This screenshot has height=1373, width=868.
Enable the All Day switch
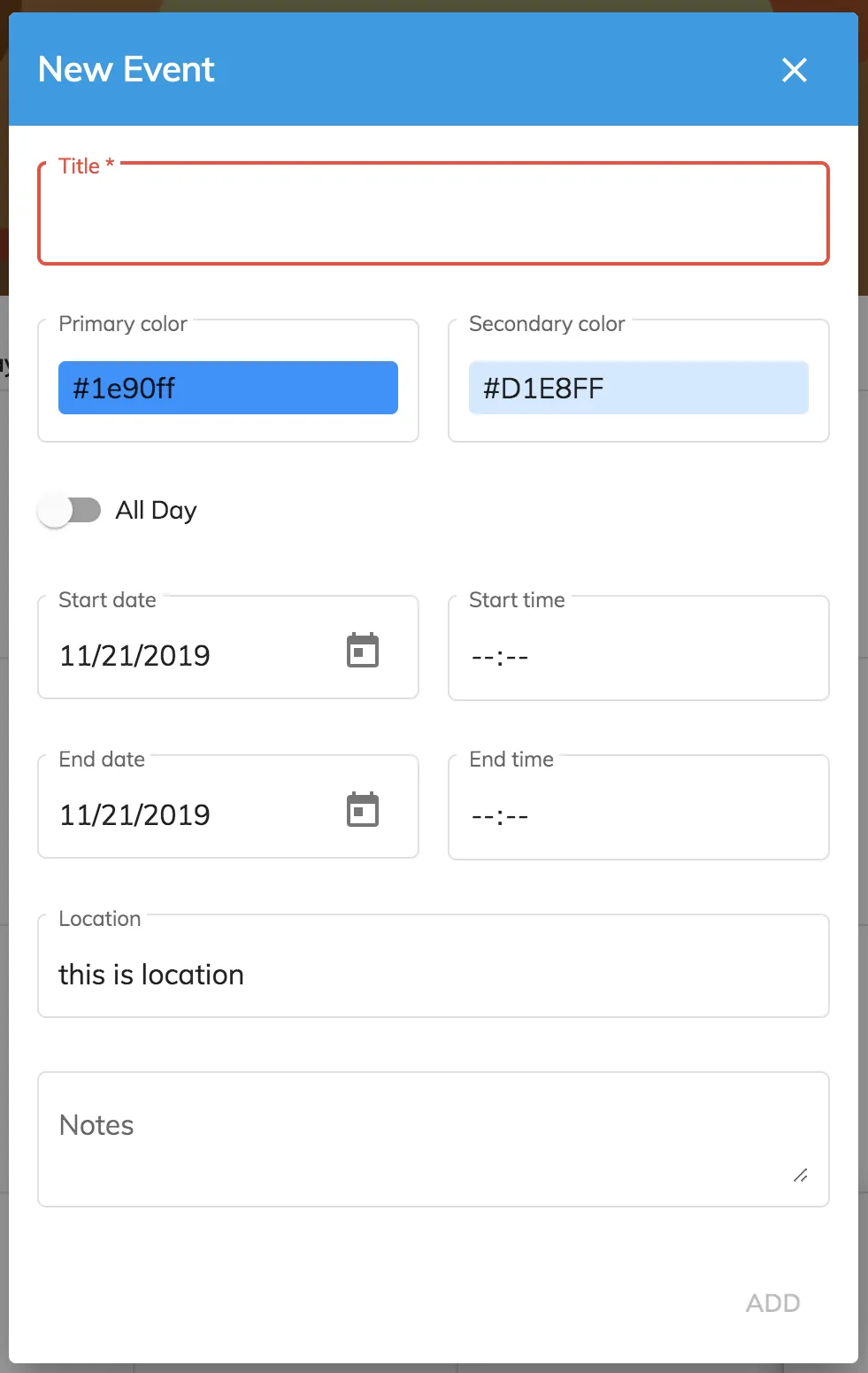pos(70,511)
